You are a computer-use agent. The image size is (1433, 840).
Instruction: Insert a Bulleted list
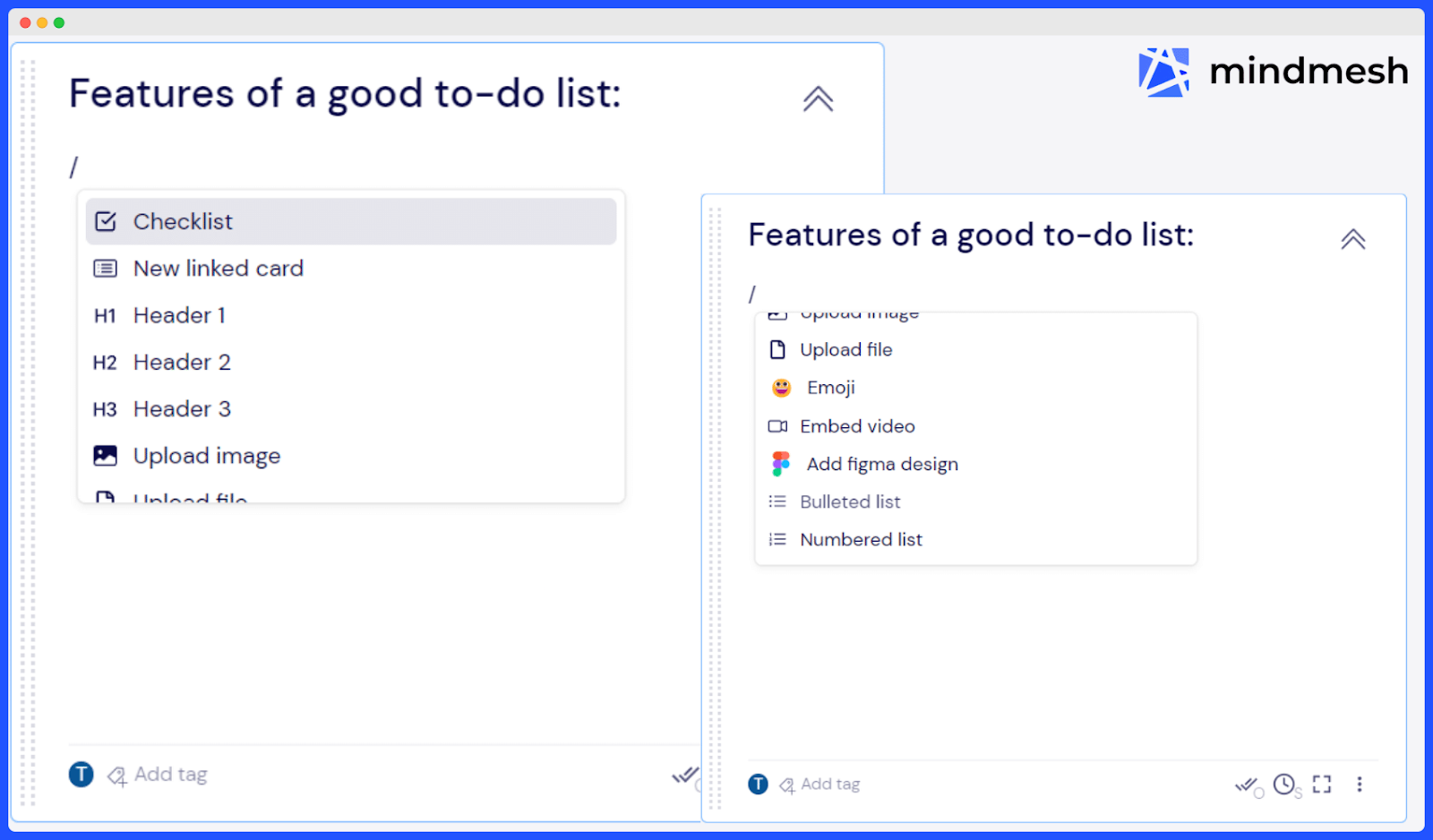pos(850,502)
